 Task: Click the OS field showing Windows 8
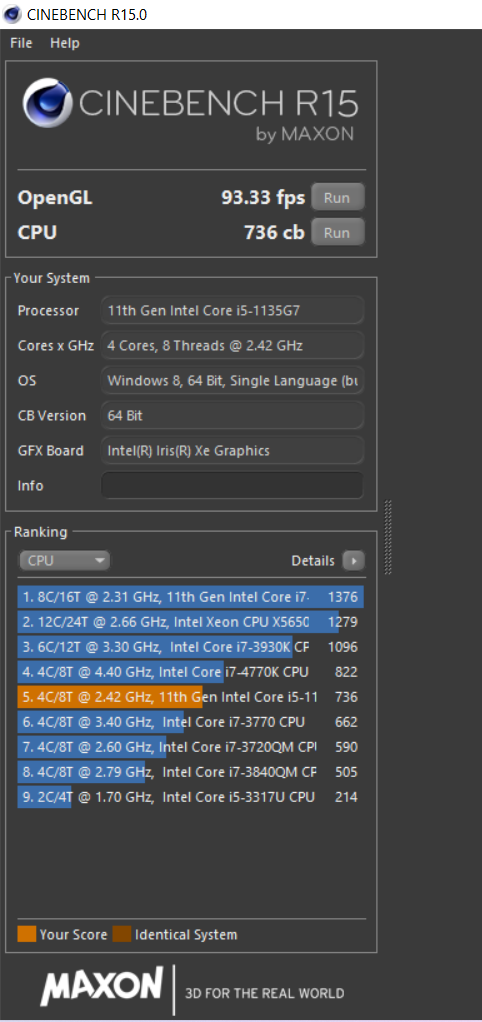233,380
